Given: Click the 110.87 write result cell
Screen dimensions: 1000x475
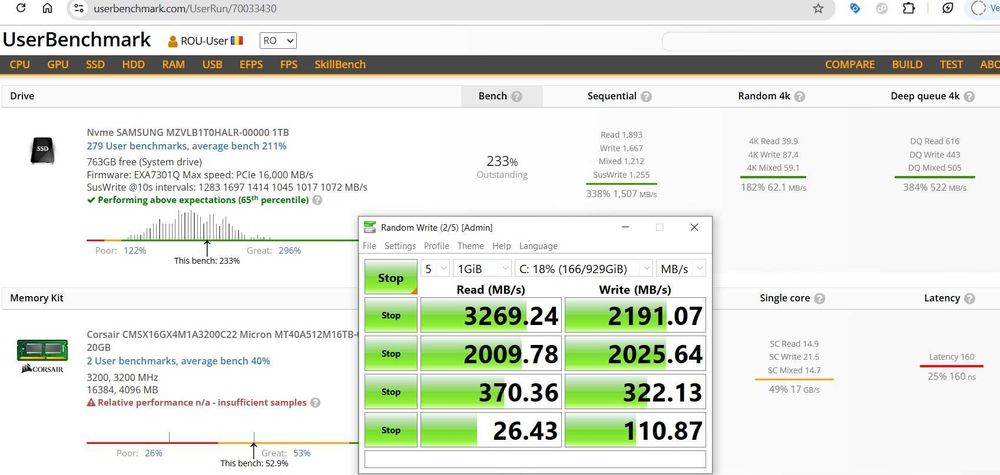Looking at the screenshot, I should point(635,430).
